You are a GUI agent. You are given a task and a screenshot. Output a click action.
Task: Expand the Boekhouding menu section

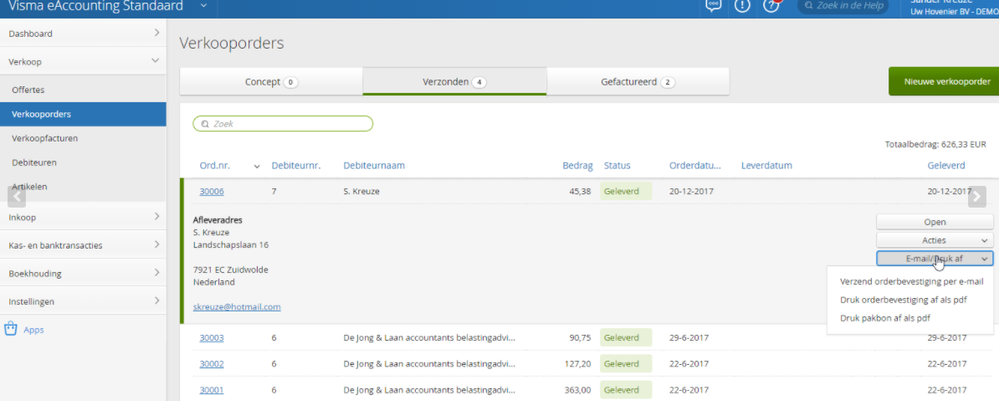[83, 273]
